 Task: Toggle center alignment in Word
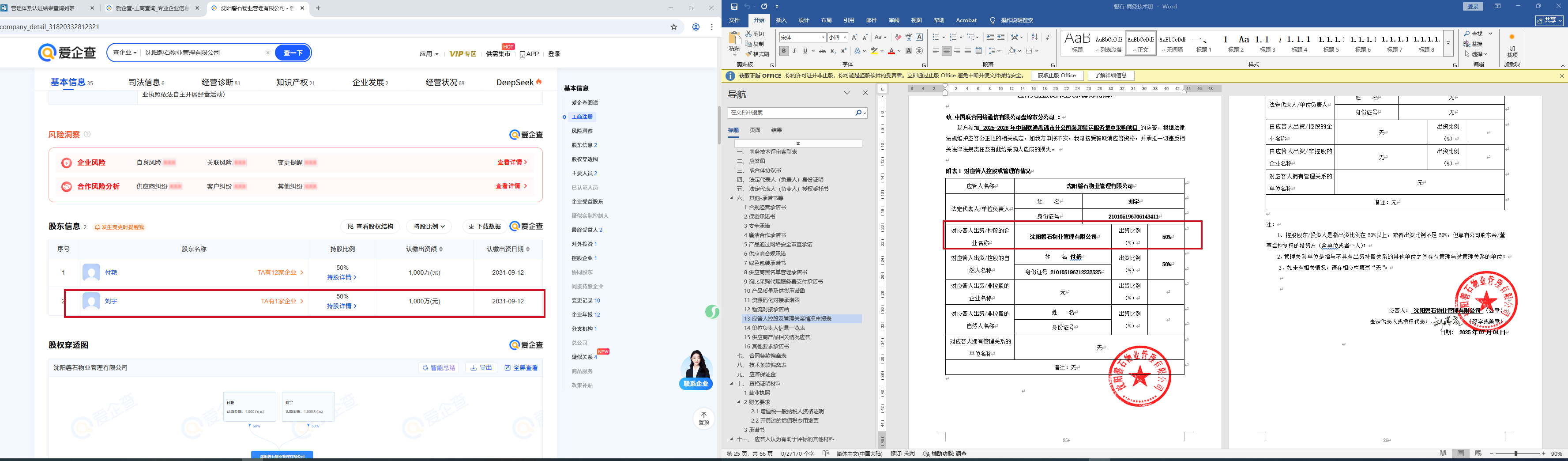click(x=947, y=51)
